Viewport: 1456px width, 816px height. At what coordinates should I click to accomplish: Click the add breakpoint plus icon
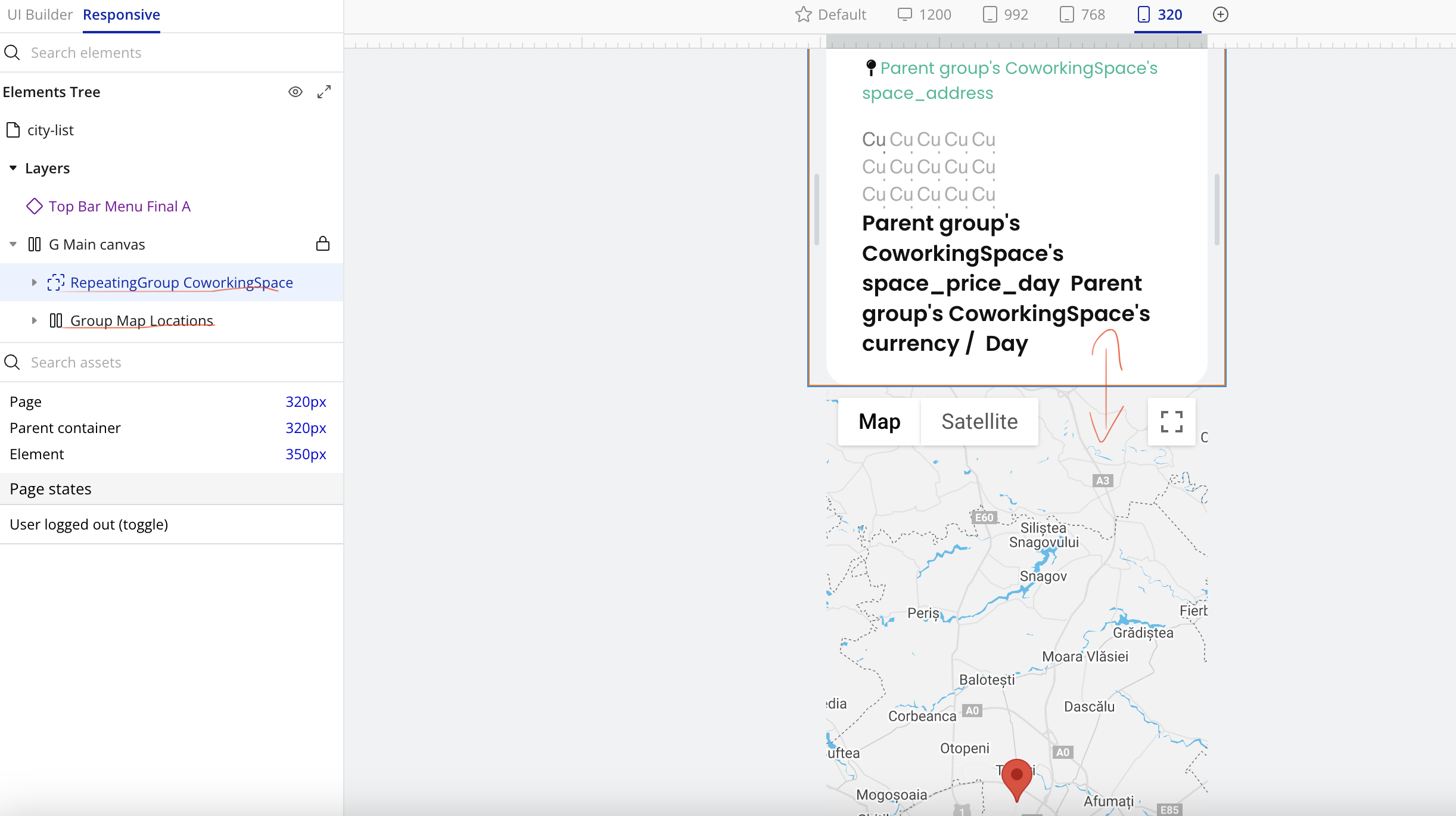click(1221, 14)
